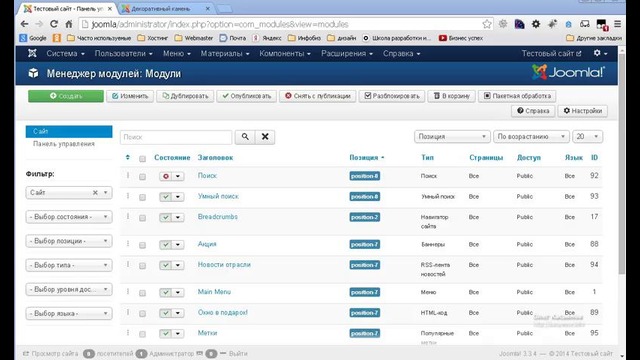Click sort order arrows column header icon
640x360 pixels.
[127, 158]
